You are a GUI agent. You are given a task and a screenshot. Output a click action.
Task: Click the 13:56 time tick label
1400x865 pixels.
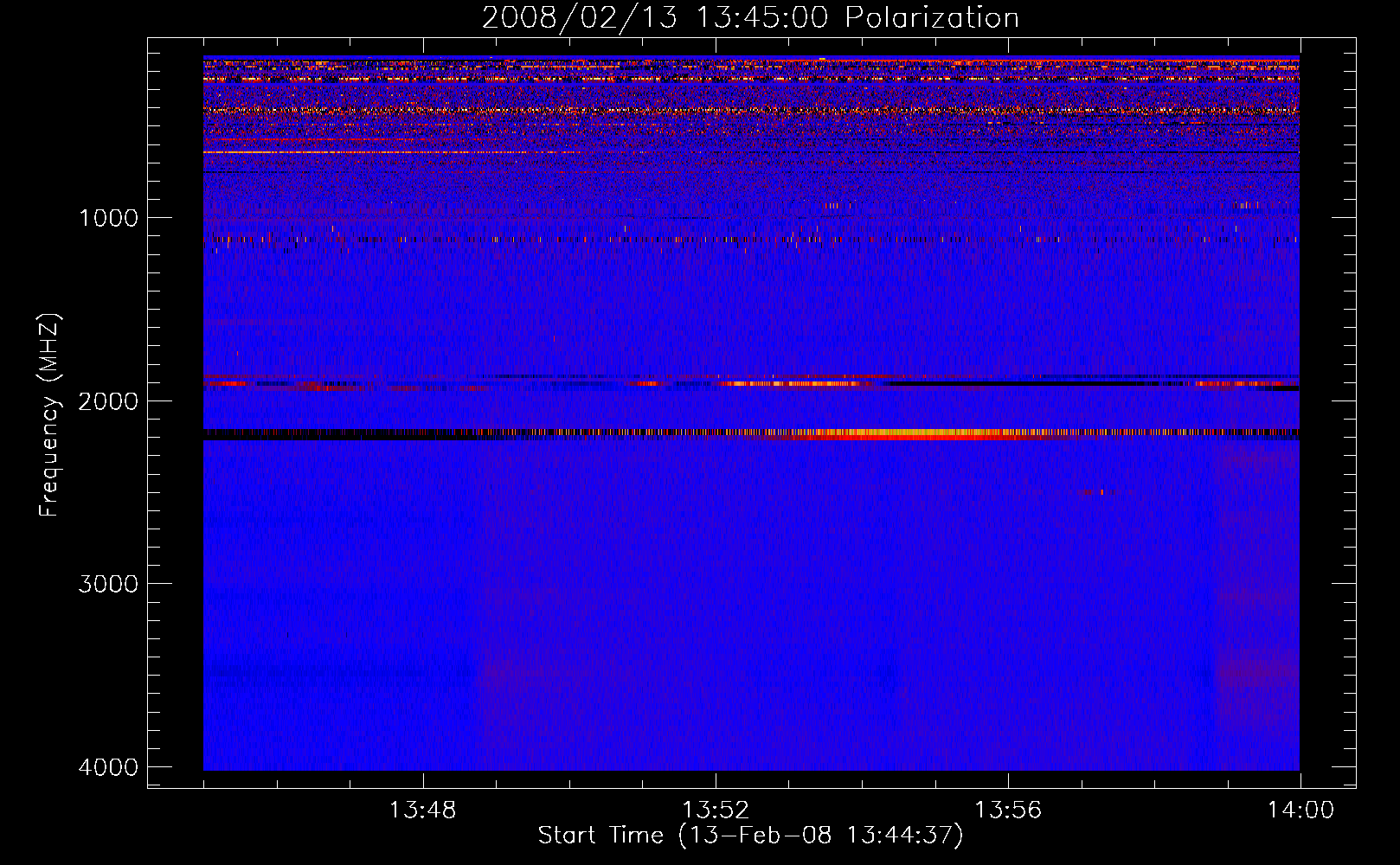pyautogui.click(x=1008, y=811)
